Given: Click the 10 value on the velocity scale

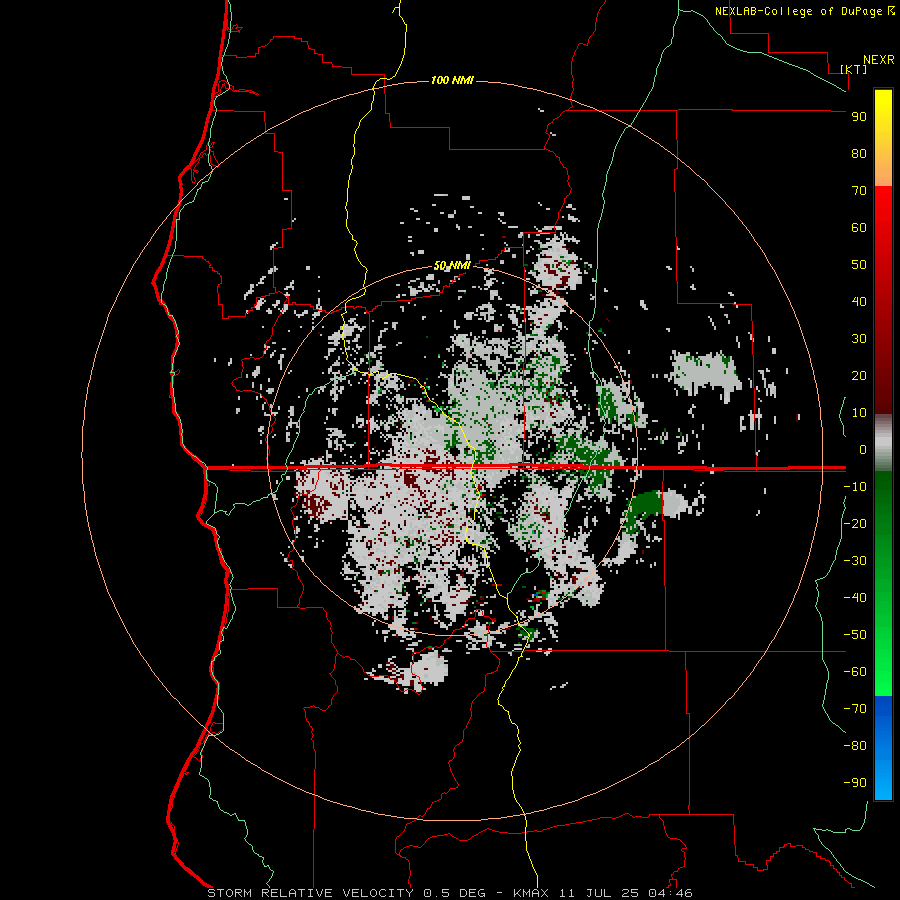Looking at the screenshot, I should [859, 413].
